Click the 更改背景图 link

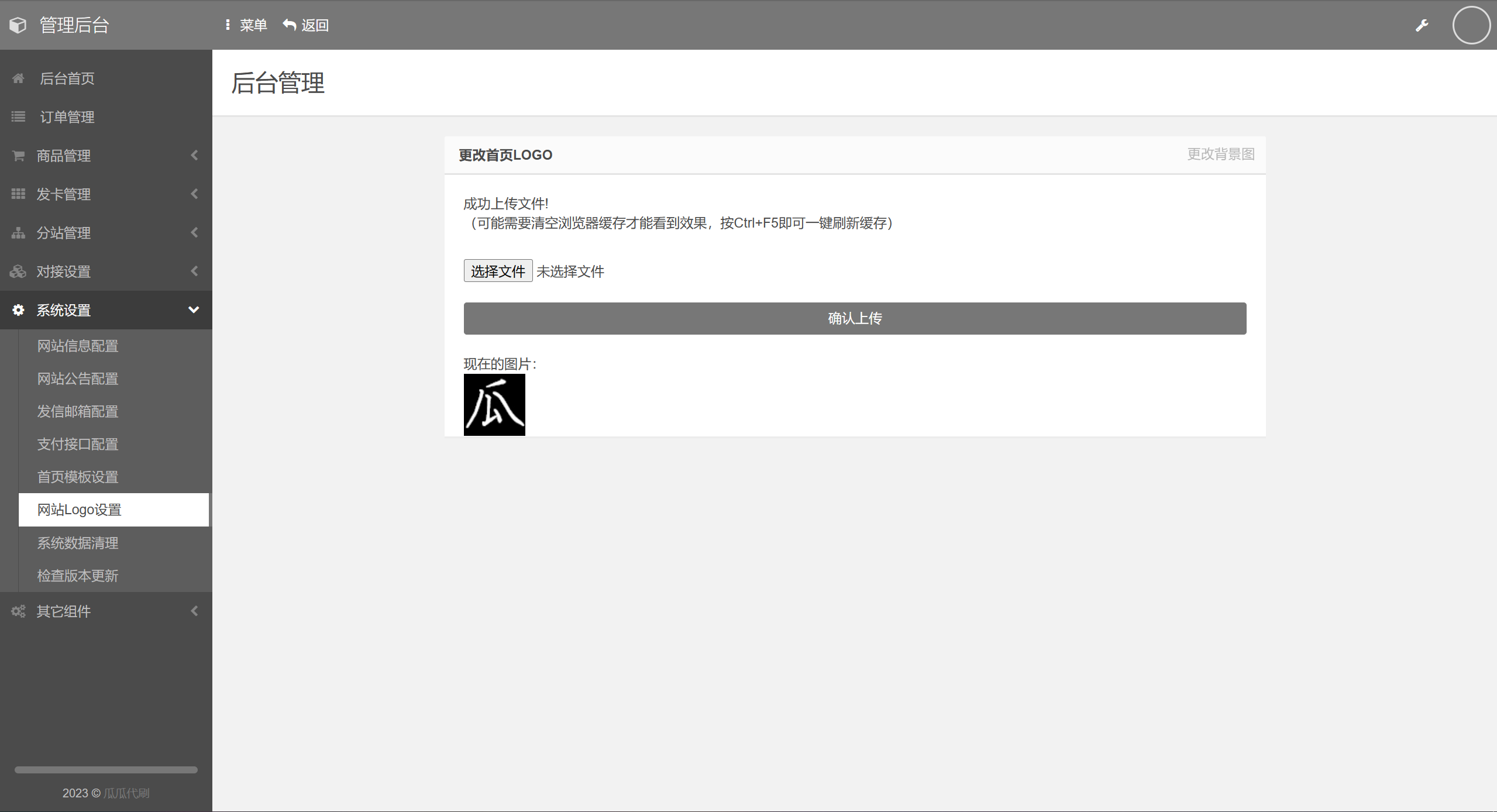point(1220,154)
